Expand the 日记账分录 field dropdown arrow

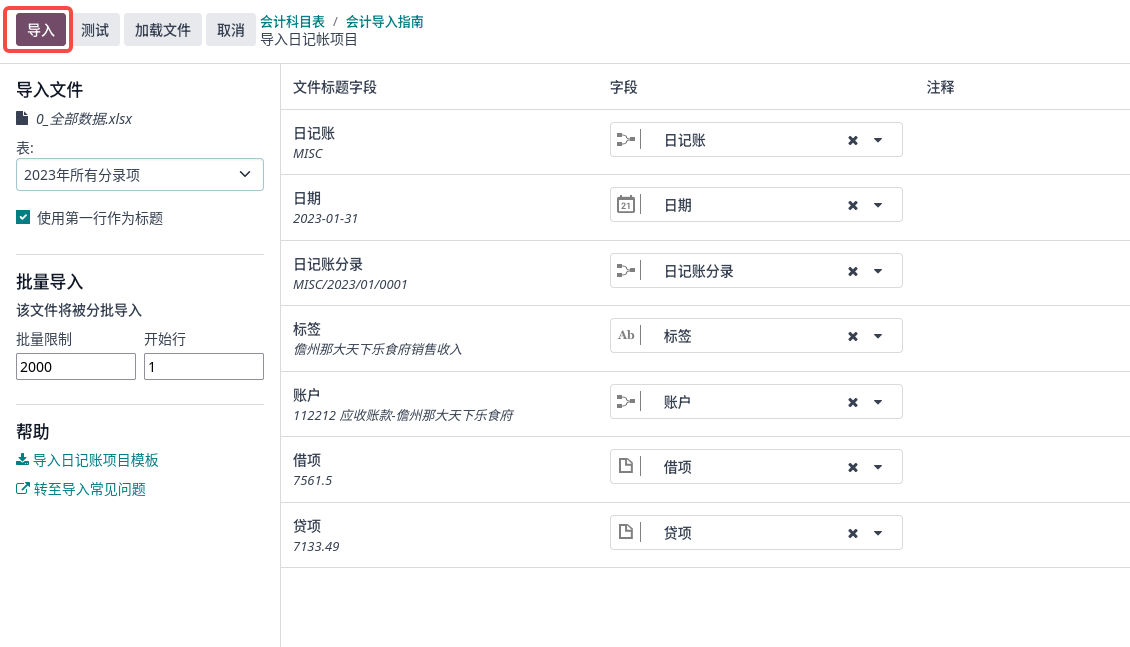[878, 272]
